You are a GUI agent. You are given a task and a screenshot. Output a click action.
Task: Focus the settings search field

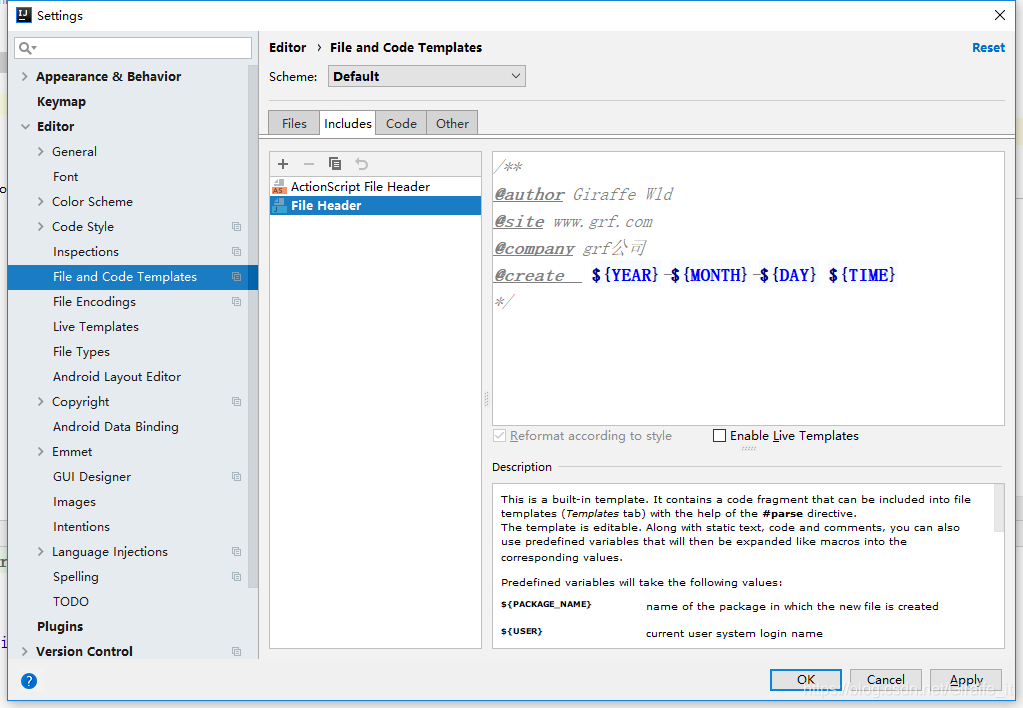coord(133,48)
